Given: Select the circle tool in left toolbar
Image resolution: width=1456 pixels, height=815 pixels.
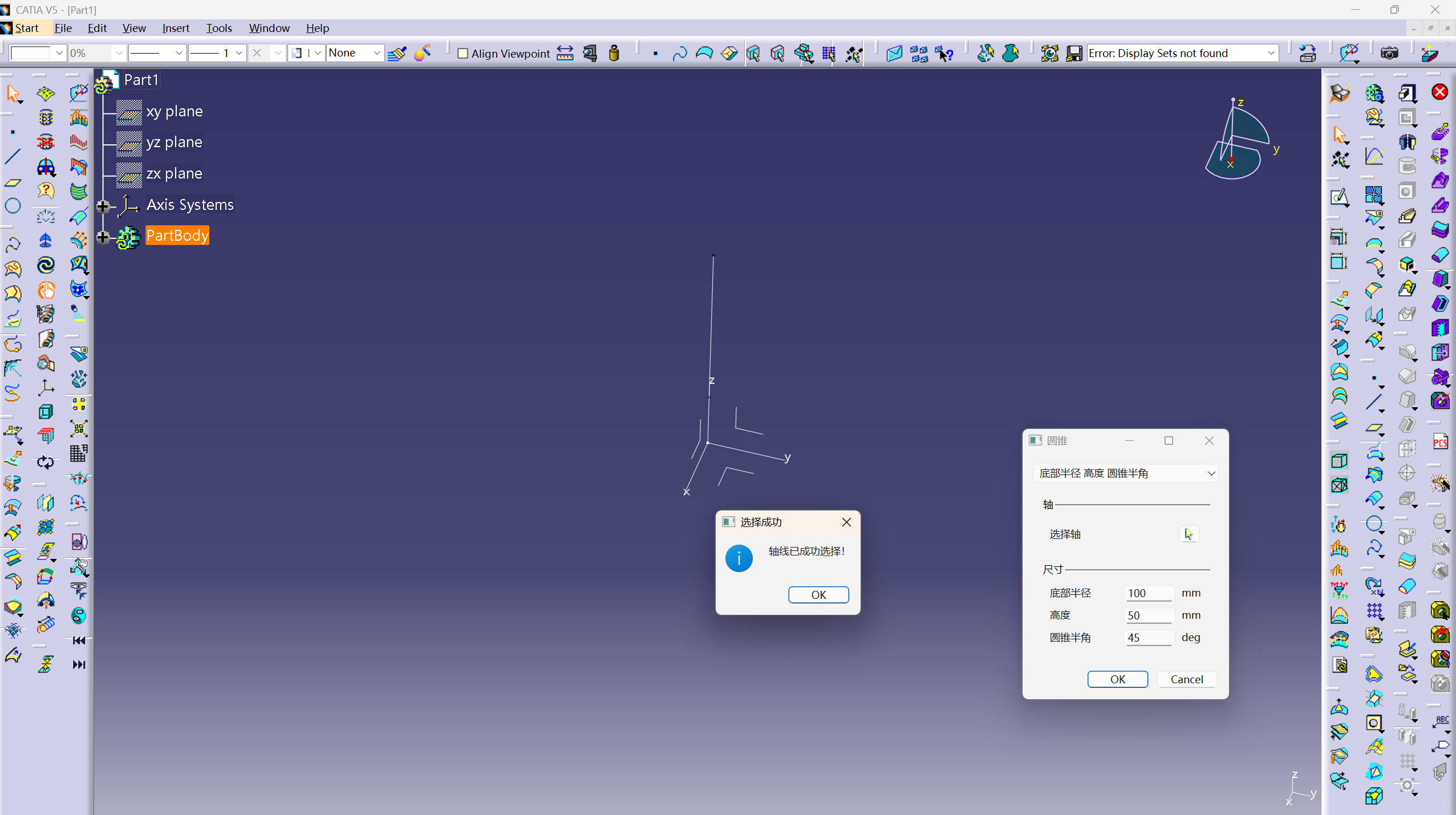Looking at the screenshot, I should click(13, 205).
